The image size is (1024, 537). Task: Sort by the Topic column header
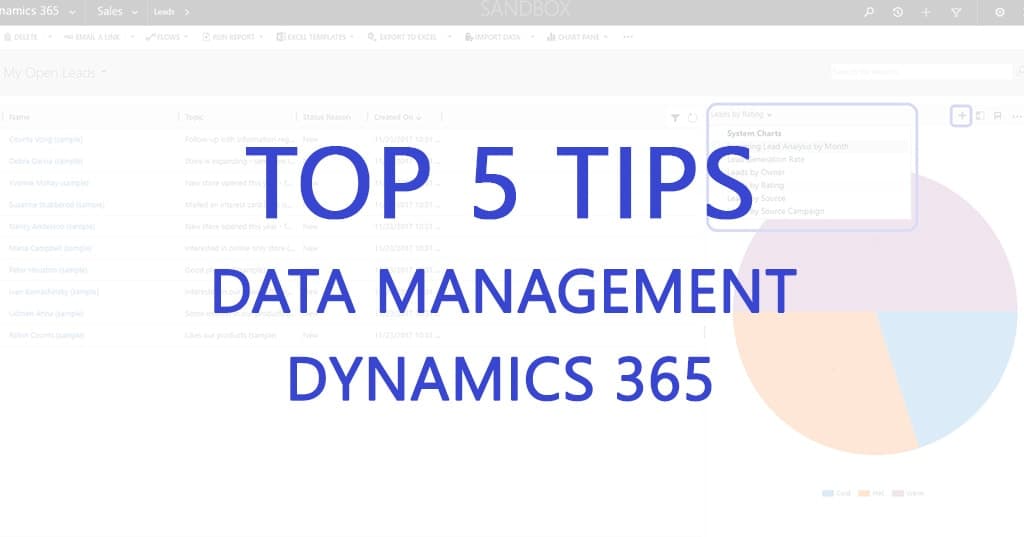tap(194, 117)
